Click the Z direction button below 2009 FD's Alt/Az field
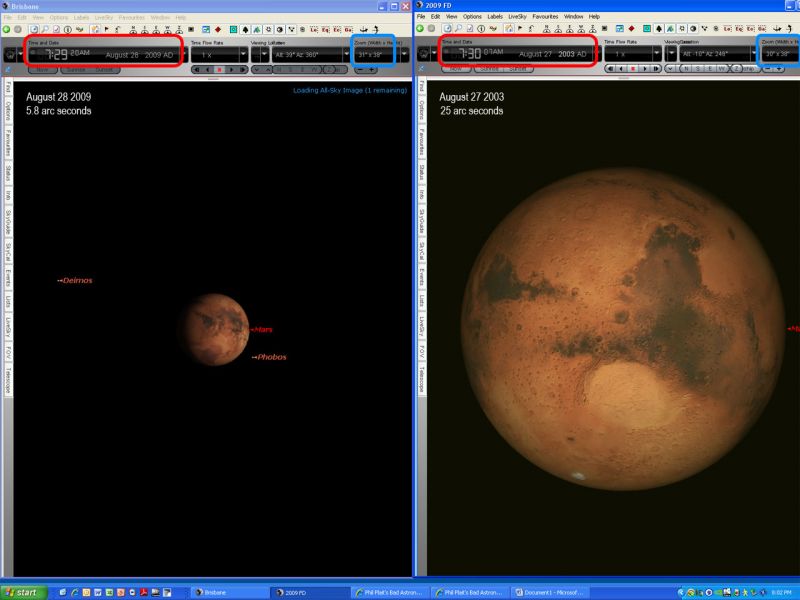Viewport: 800px width, 600px height. 736,68
